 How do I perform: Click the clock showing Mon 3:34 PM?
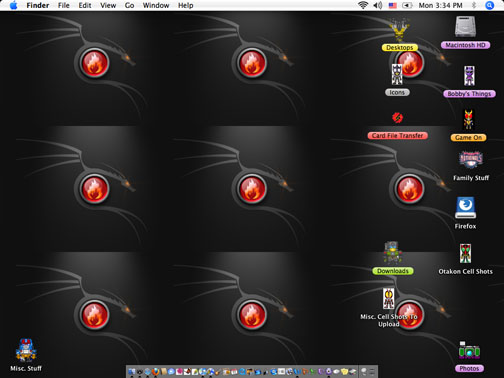(x=440, y=5)
